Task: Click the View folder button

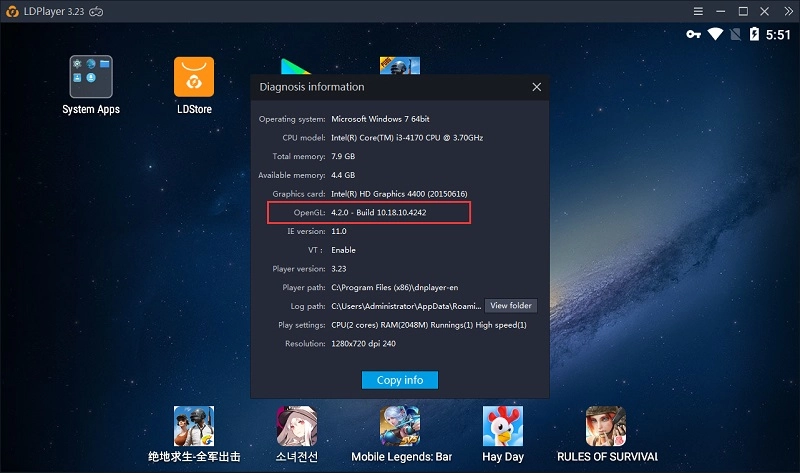Action: coord(511,306)
